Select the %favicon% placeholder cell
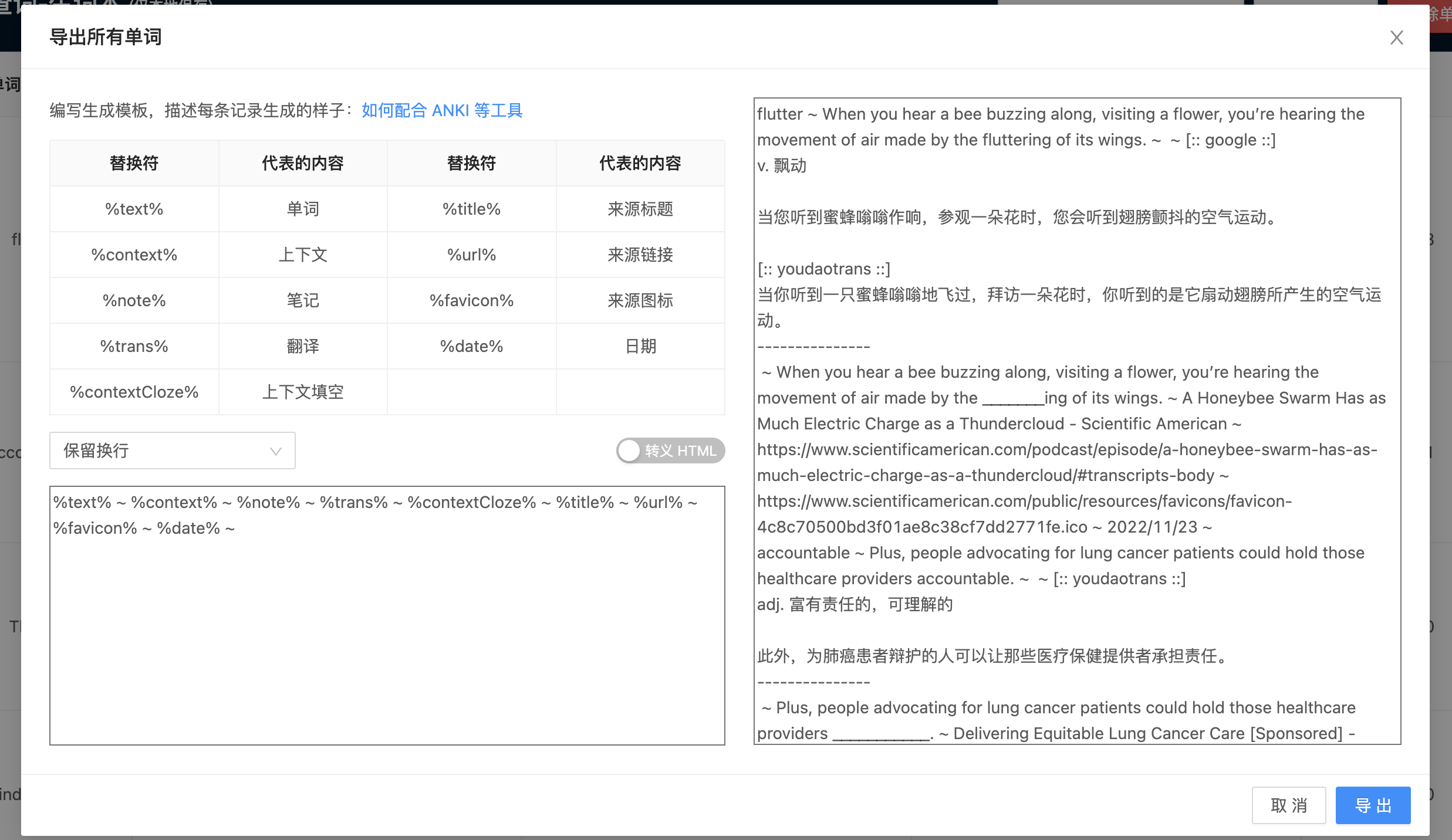 point(471,300)
